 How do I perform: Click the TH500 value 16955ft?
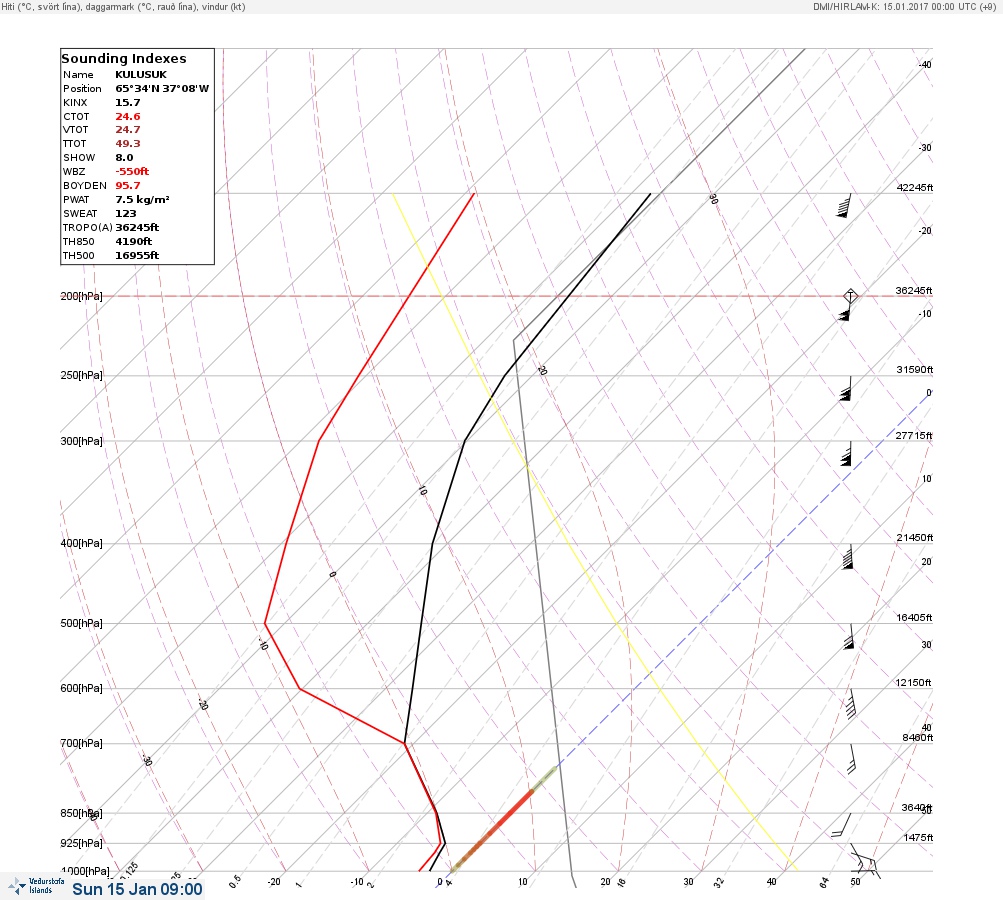[x=137, y=255]
